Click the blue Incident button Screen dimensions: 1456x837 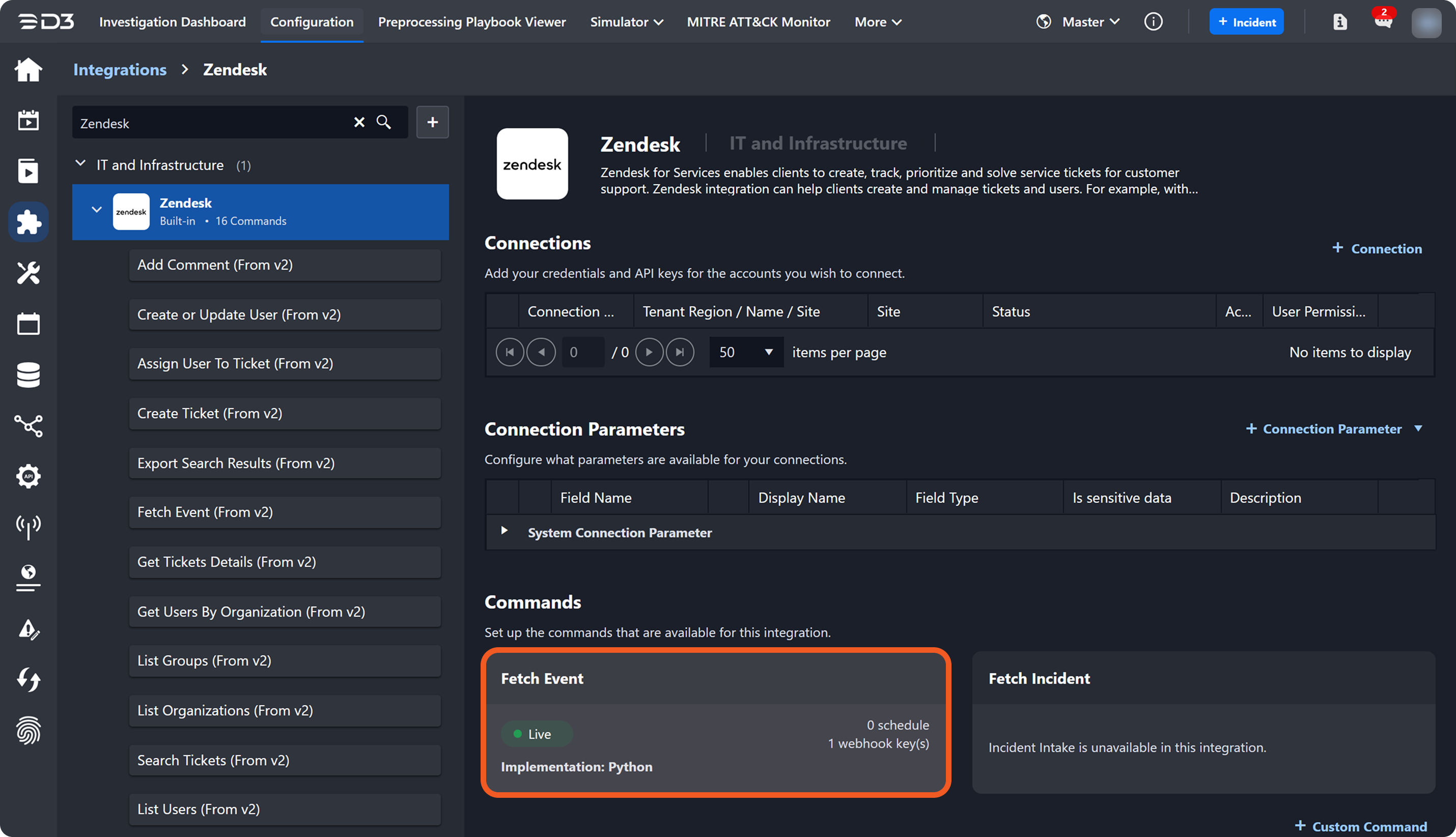pyautogui.click(x=1246, y=22)
